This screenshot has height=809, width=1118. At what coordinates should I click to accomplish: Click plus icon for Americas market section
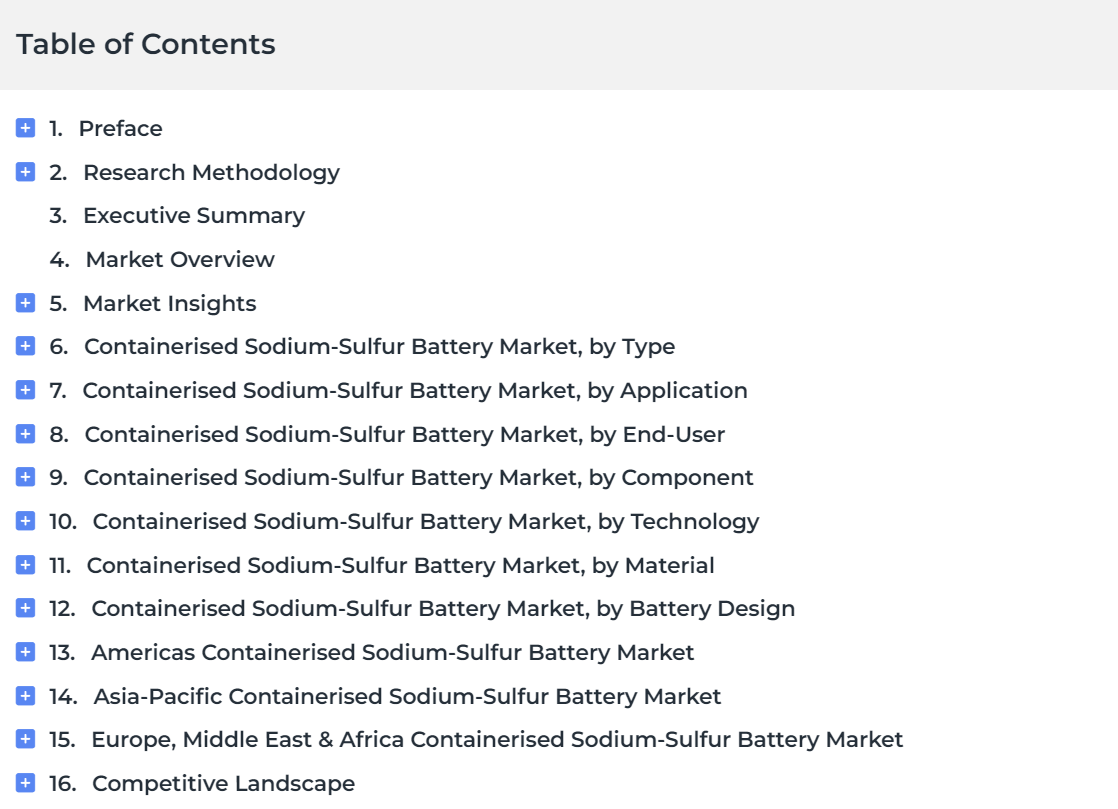[x=25, y=652]
